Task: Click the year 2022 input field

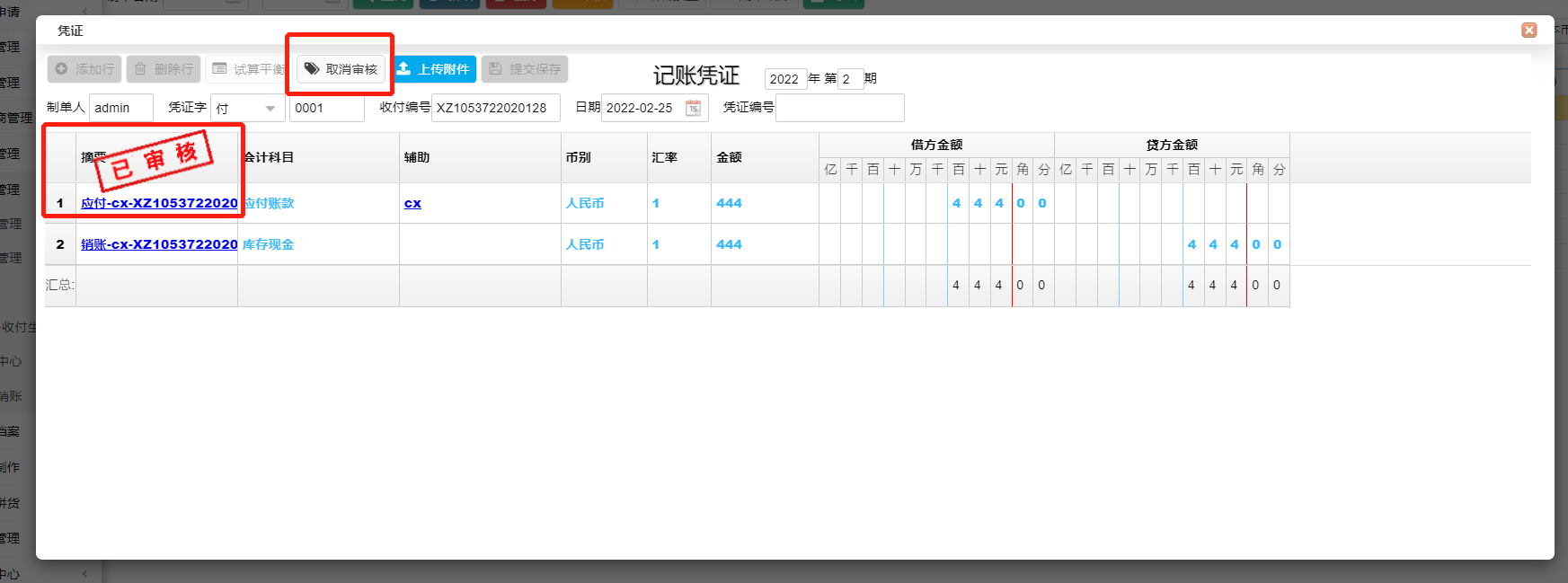Action: tap(784, 79)
